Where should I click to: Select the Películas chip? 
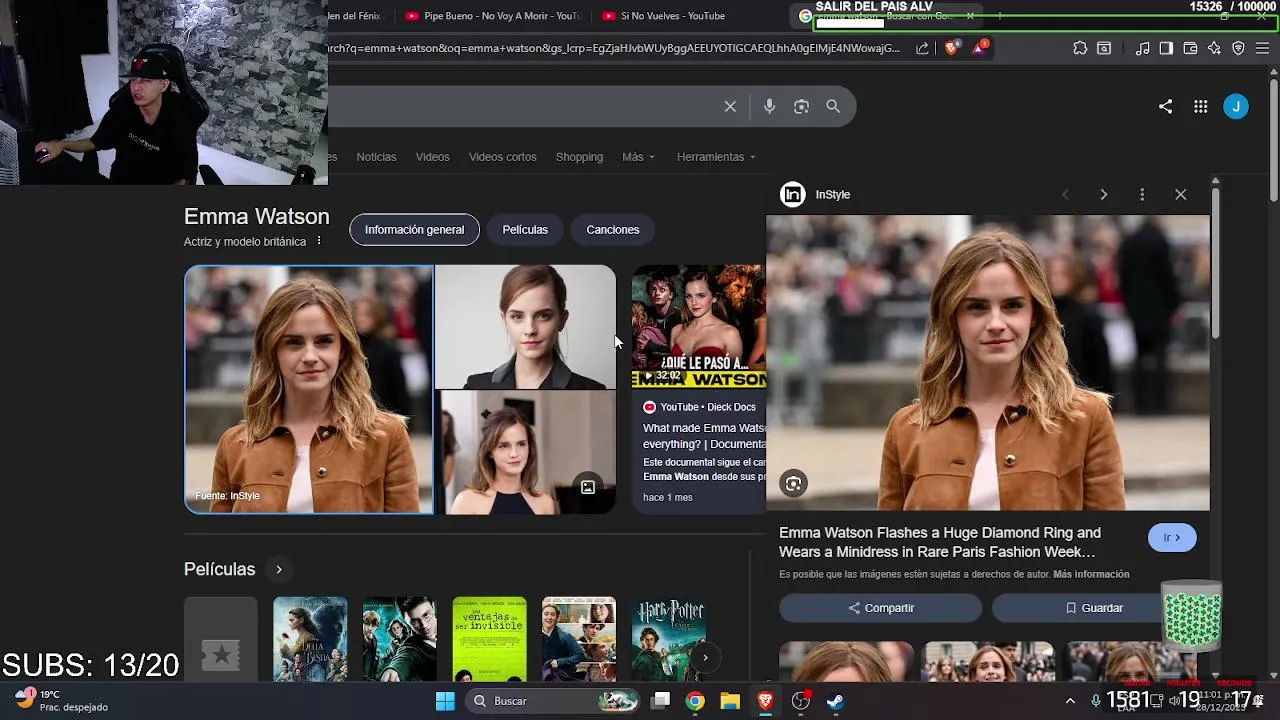[x=525, y=230]
